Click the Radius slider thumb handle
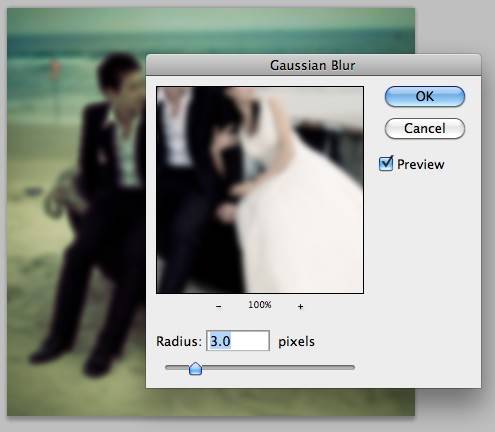 195,369
